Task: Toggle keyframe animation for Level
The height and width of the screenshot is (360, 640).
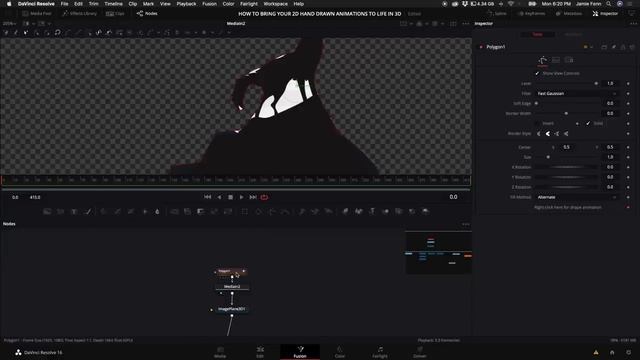Action: point(628,83)
